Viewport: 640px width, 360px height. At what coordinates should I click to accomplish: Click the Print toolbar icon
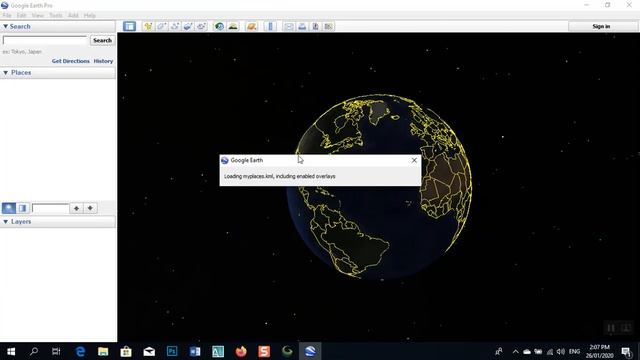(x=302, y=26)
